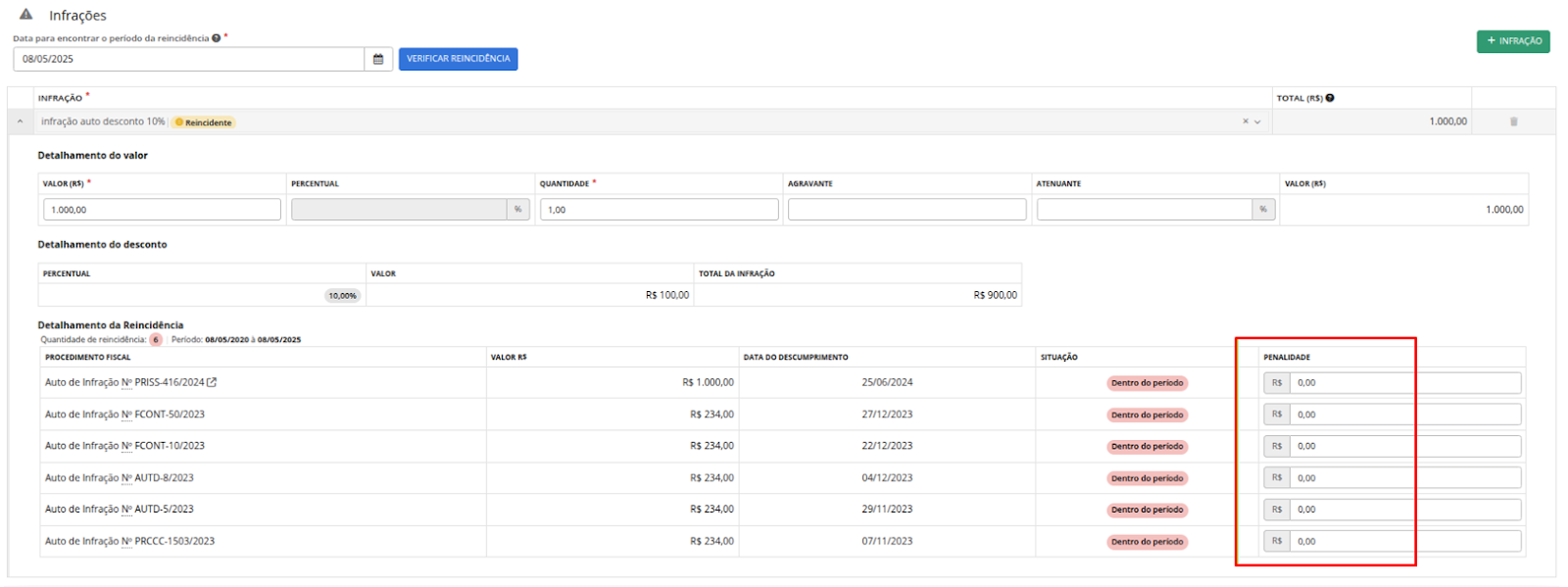Click discount value R$ 100,00
This screenshot has width=1568, height=587.
[x=667, y=295]
